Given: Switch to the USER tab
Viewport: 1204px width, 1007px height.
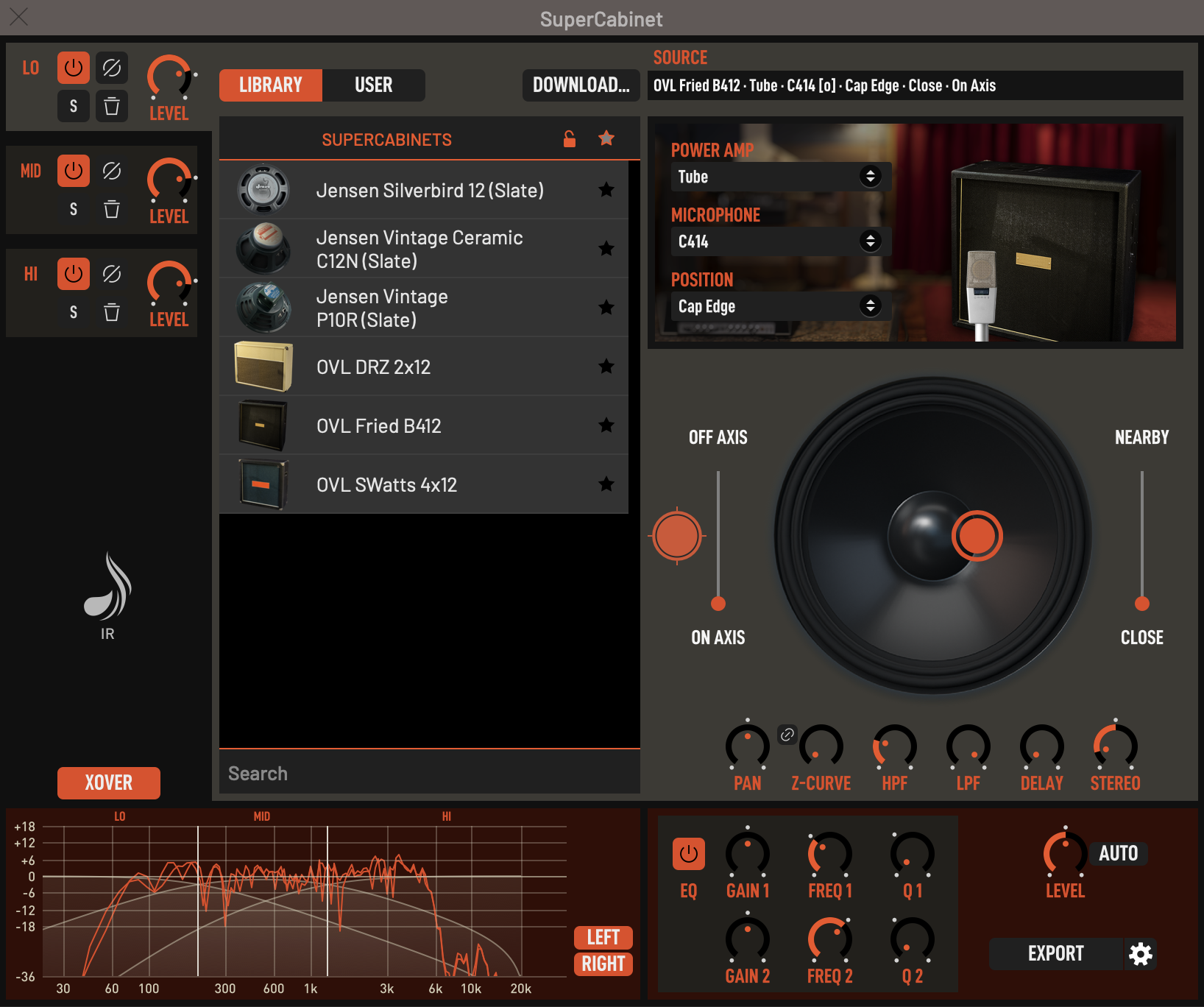Looking at the screenshot, I should tap(374, 85).
